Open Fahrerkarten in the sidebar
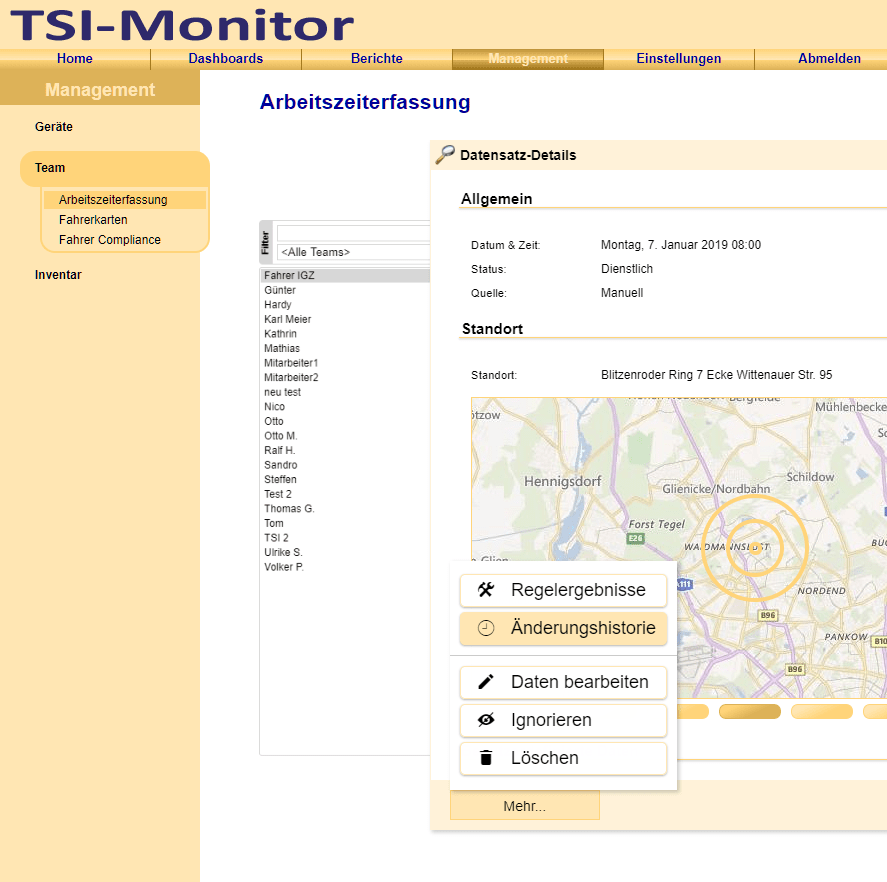Screen dimensions: 887x882 click(x=93, y=220)
